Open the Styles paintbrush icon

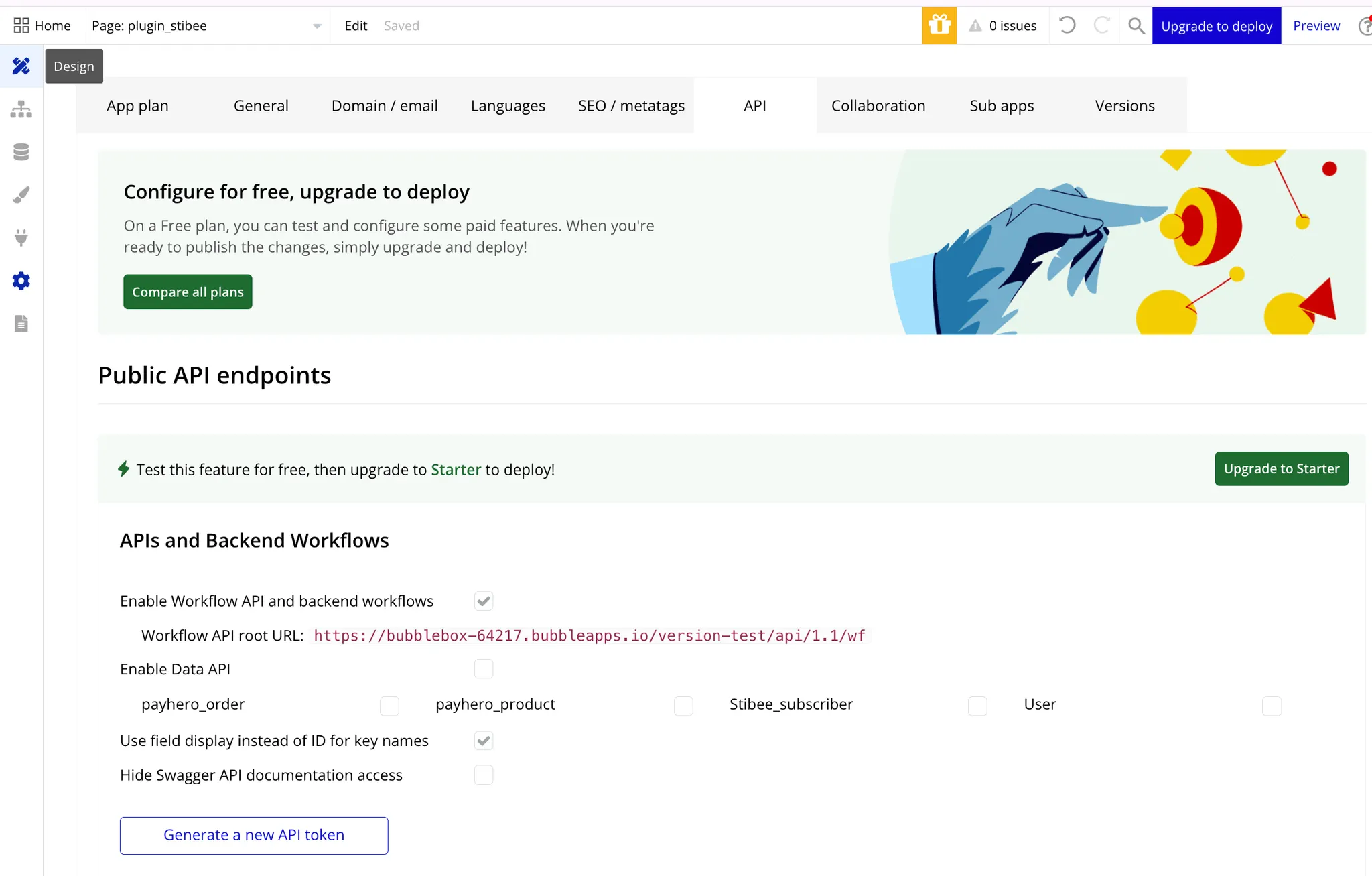click(21, 195)
